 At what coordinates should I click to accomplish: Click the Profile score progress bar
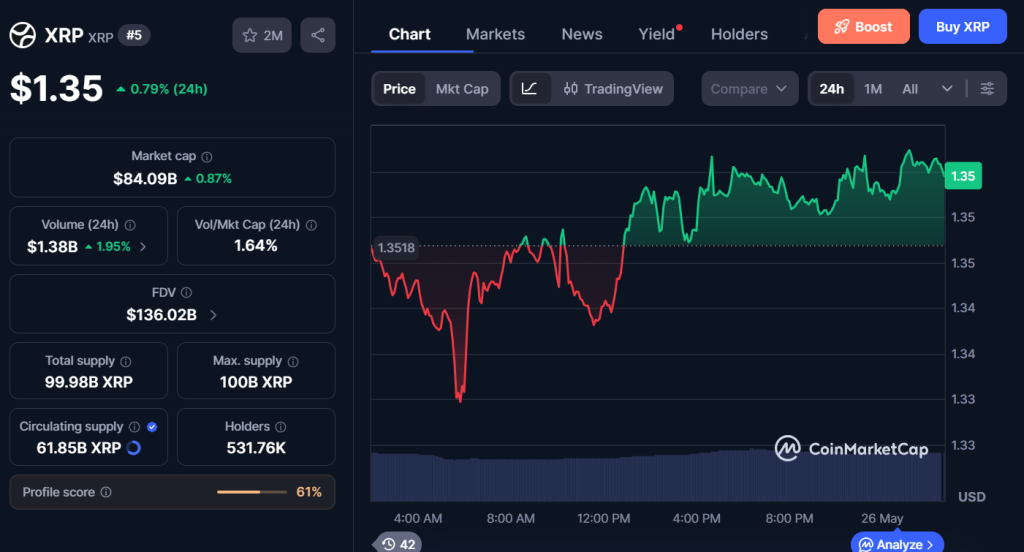tap(252, 492)
